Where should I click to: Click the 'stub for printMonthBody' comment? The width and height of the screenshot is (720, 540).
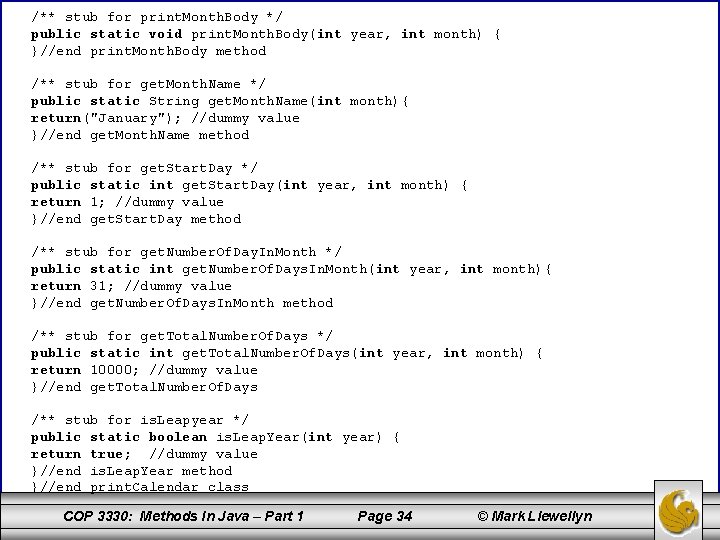[157, 17]
